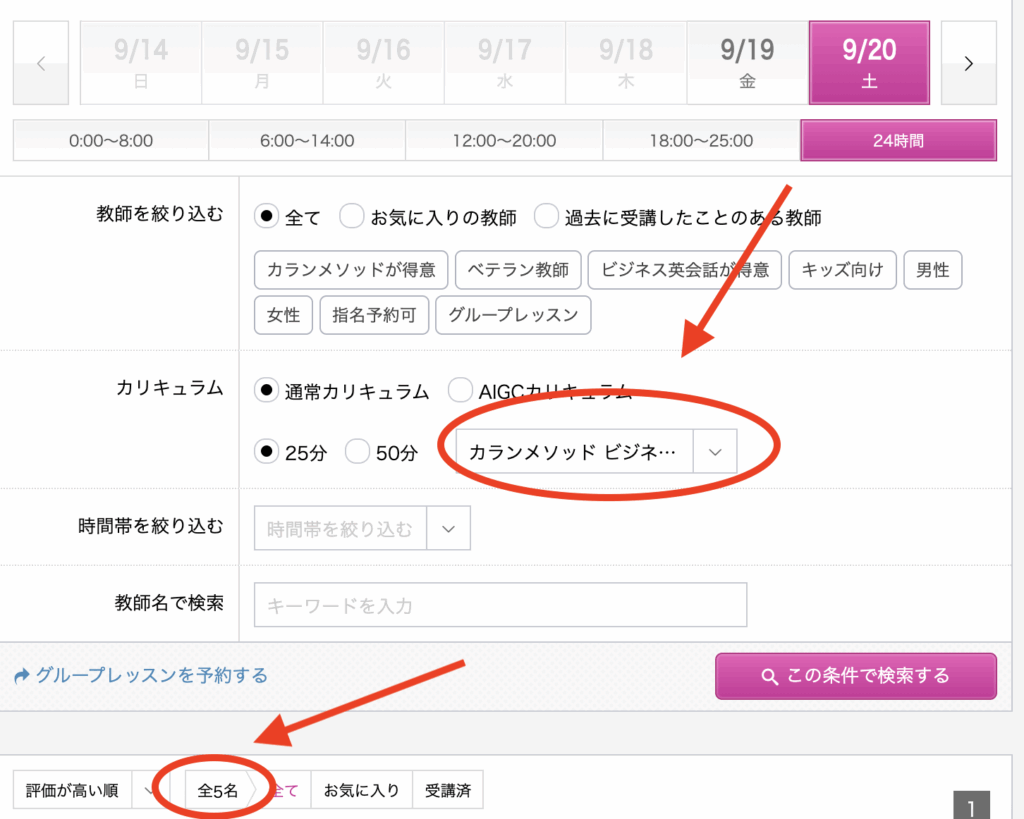Click the share arrow icon beside グループレッスンを予約する
1024x819 pixels.
coord(22,676)
